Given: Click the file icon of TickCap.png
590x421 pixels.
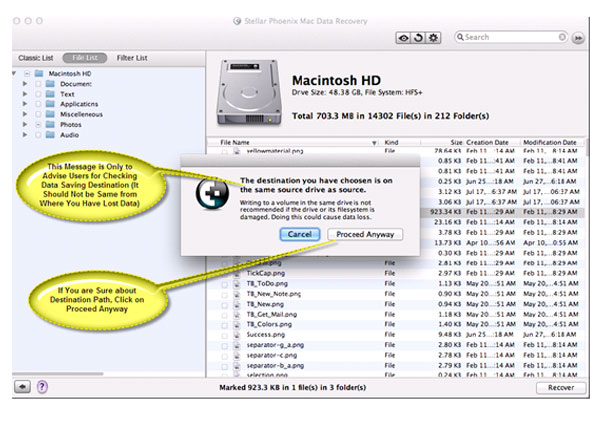Looking at the screenshot, I should pyautogui.click(x=237, y=274).
